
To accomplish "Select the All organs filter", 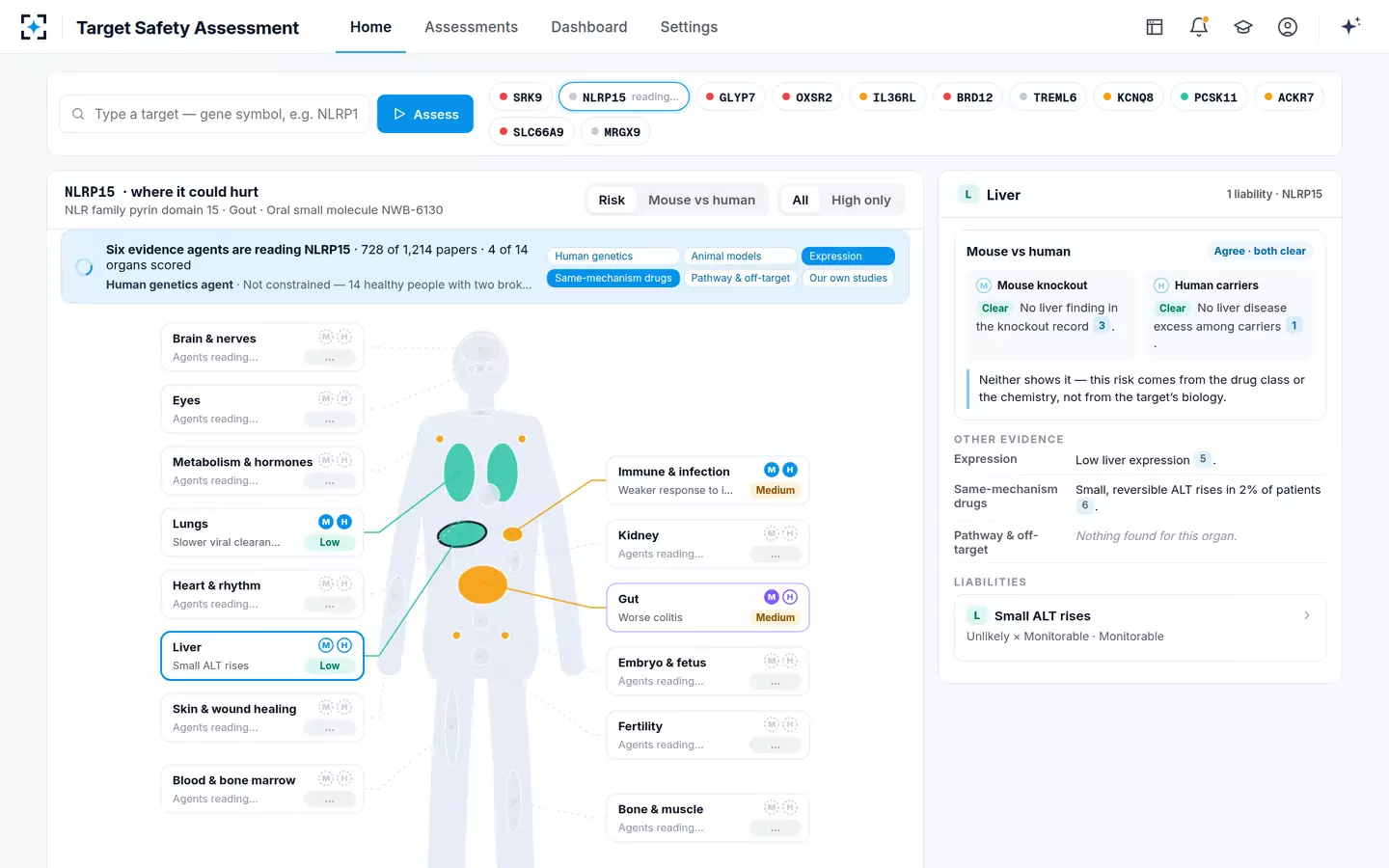I will pos(801,200).
